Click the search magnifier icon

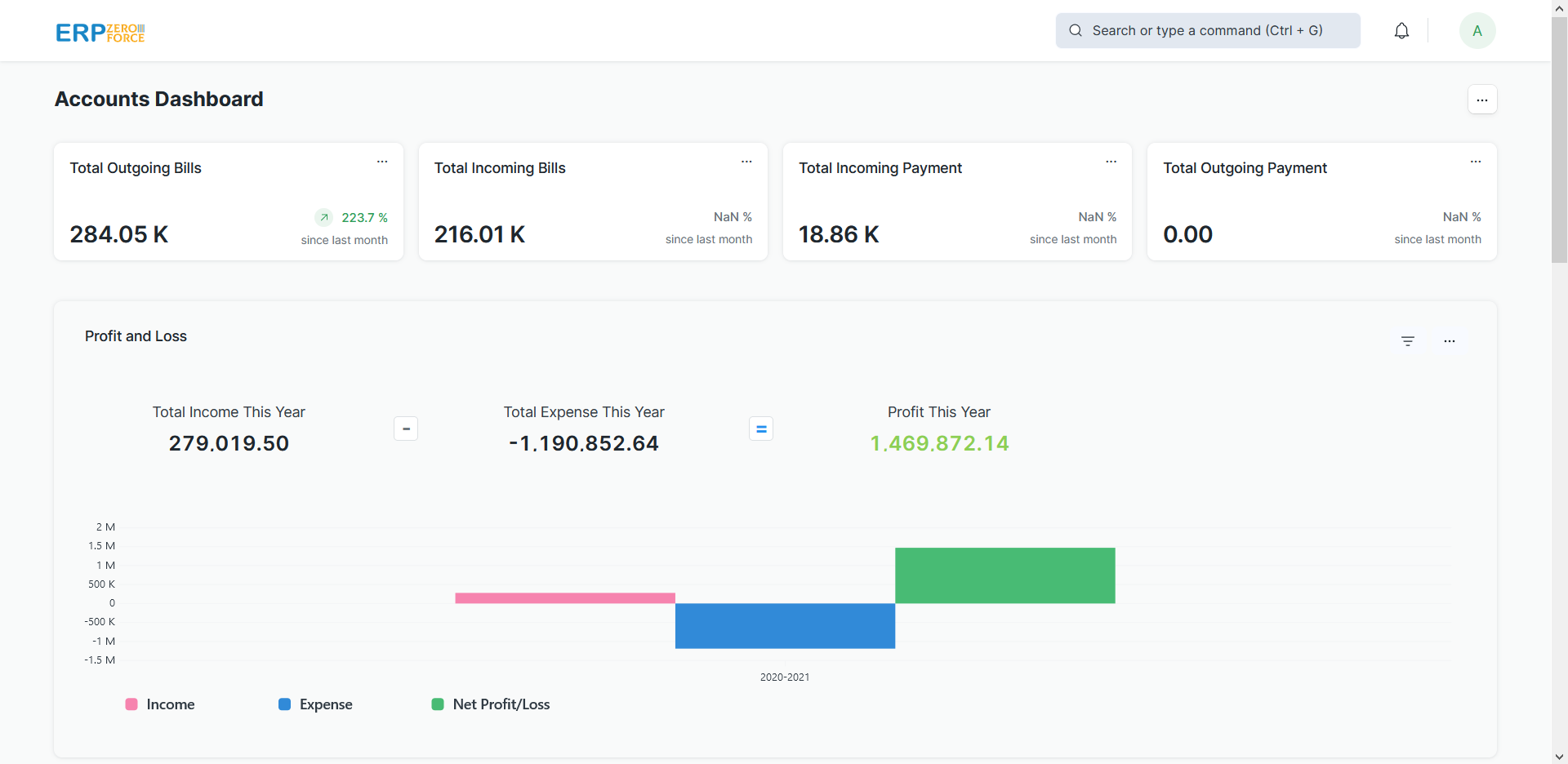click(1076, 30)
